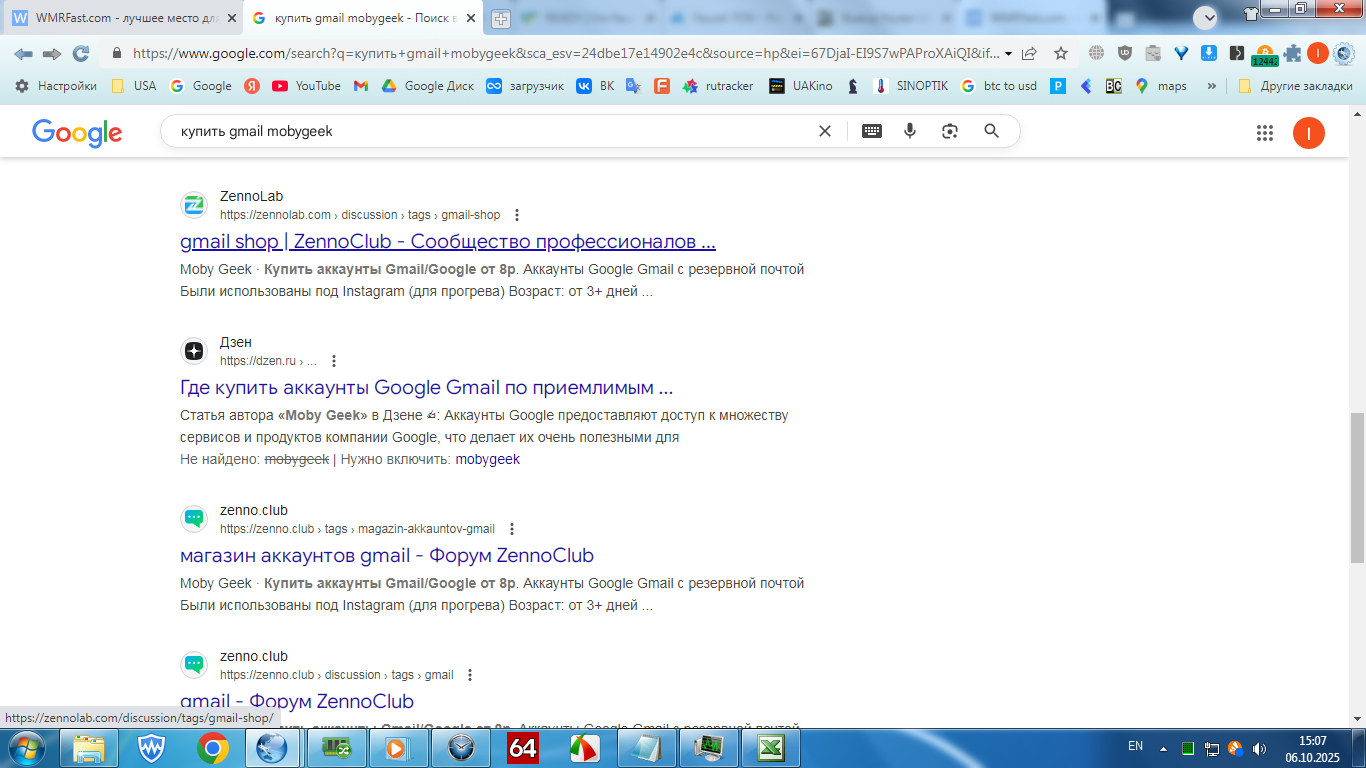Screen dimensions: 1366x768
Task: Open the Extensions puzzle icon
Action: coord(1293,54)
